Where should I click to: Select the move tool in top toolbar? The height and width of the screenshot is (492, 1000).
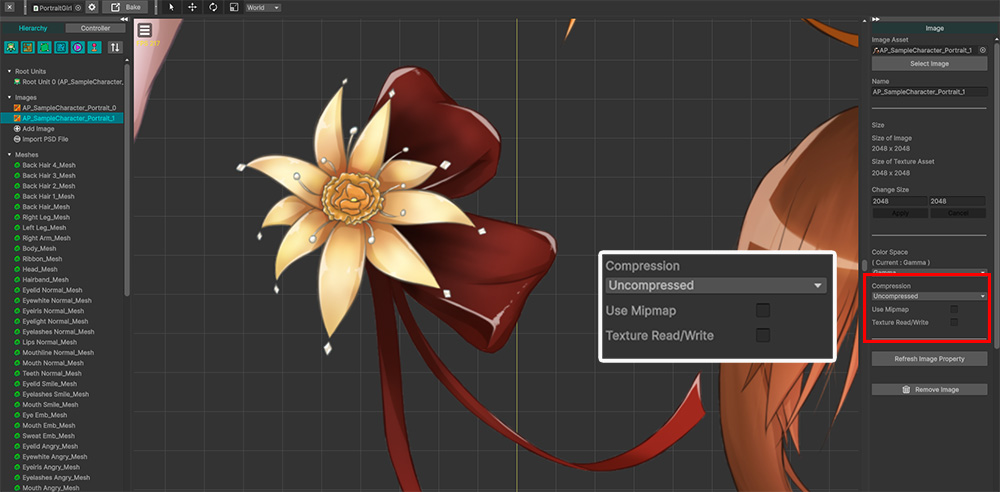tap(192, 8)
